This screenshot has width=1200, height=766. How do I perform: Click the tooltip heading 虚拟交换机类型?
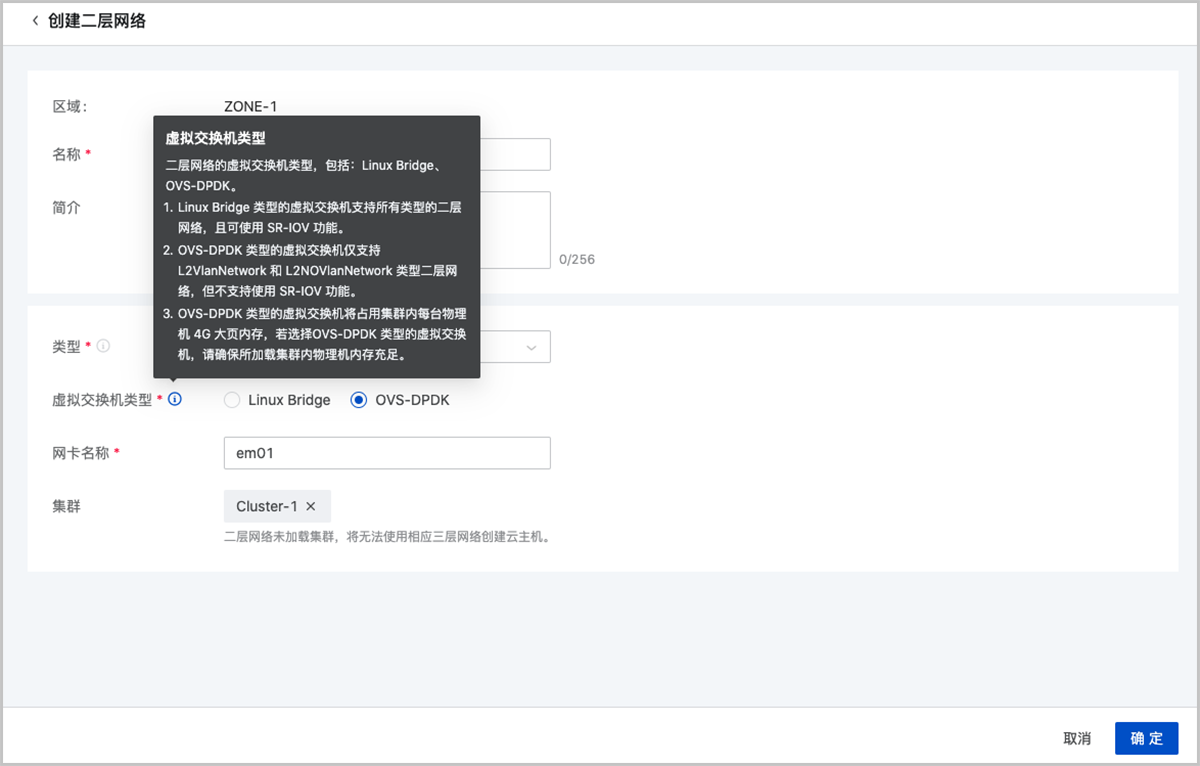click(x=215, y=139)
